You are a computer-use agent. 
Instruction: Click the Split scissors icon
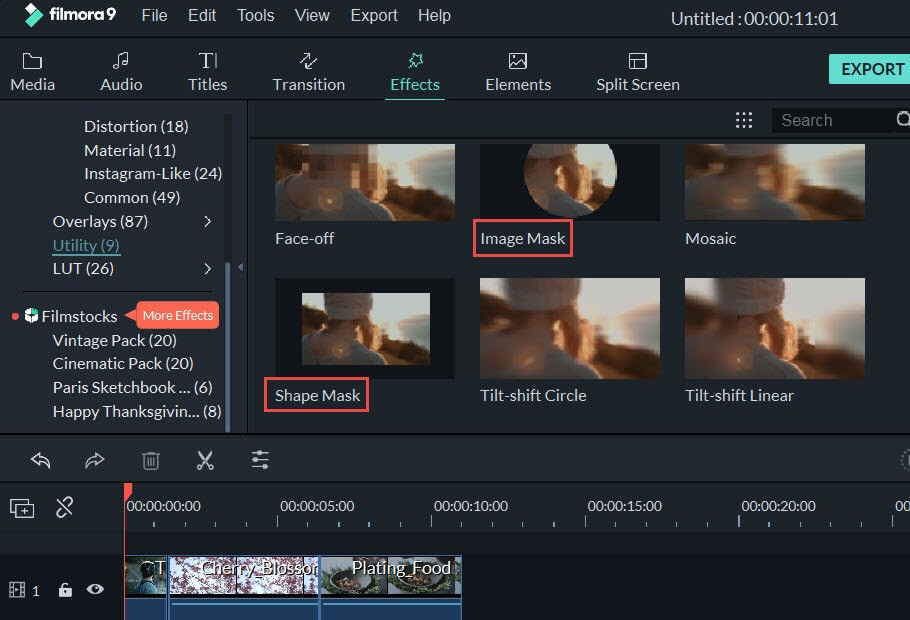[205, 460]
